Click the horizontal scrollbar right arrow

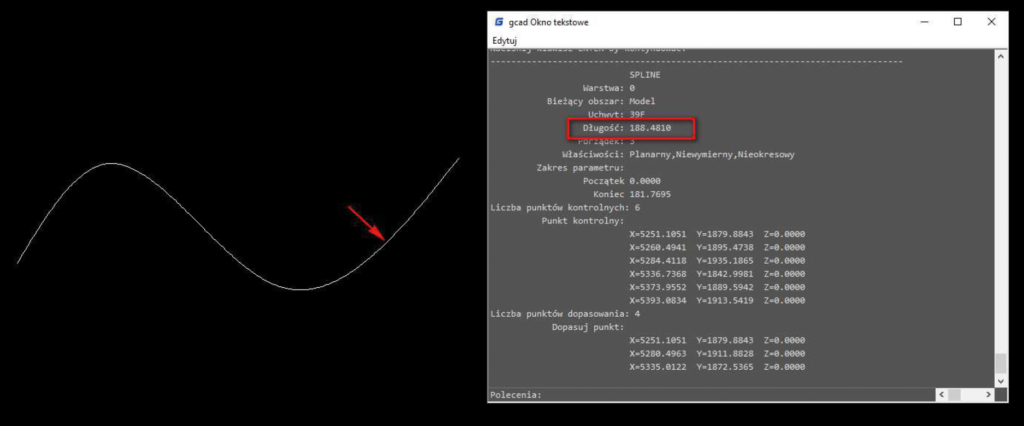[x=988, y=395]
